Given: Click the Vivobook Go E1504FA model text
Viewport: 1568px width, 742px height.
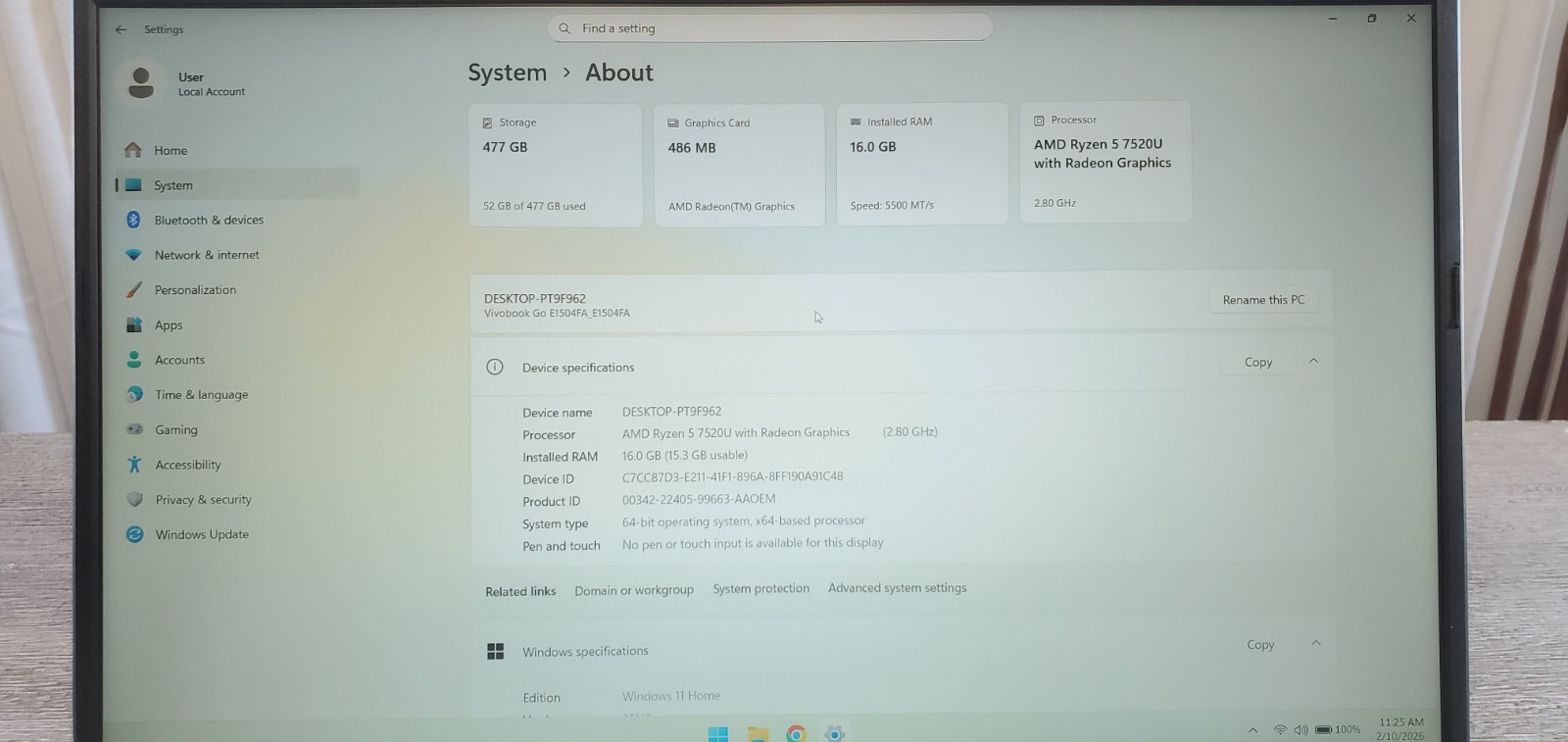Looking at the screenshot, I should [557, 314].
